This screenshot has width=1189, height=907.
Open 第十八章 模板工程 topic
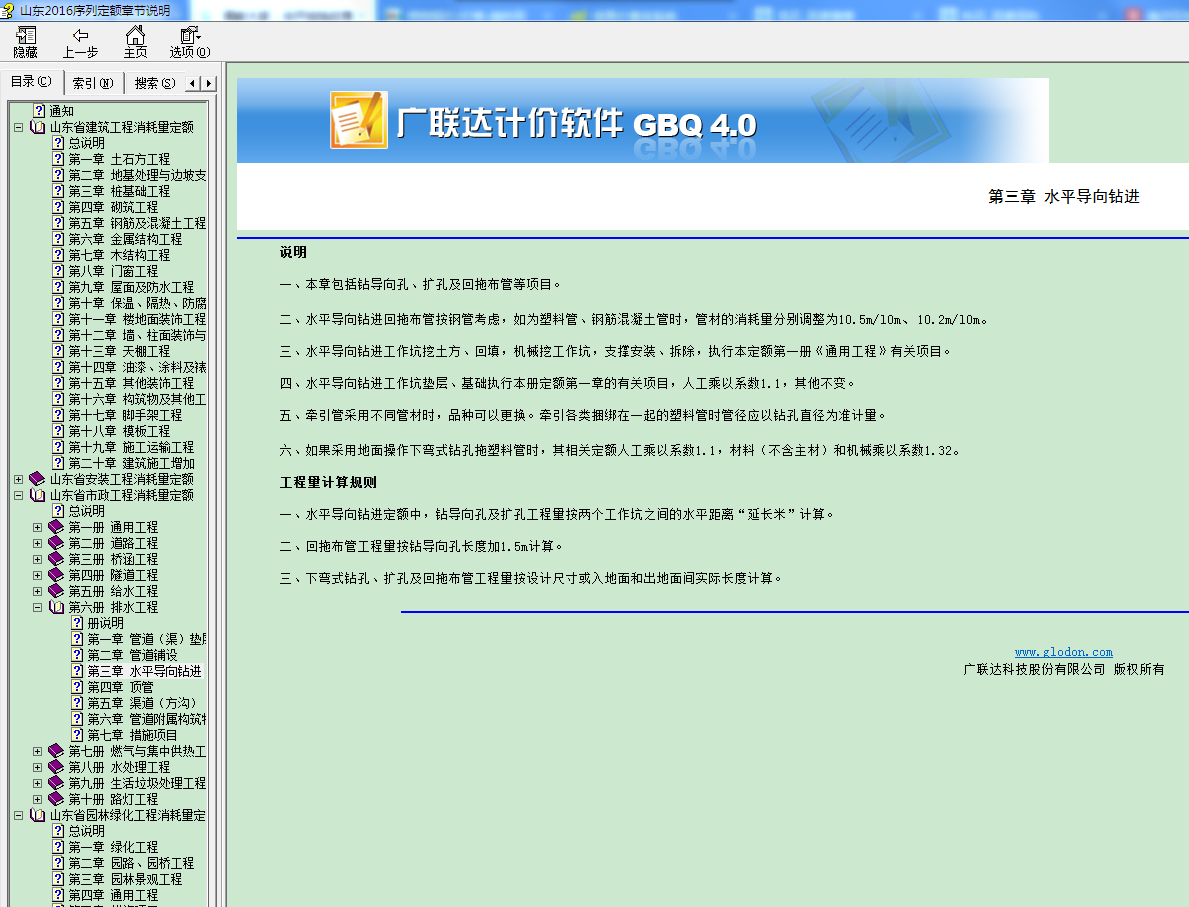(119, 432)
